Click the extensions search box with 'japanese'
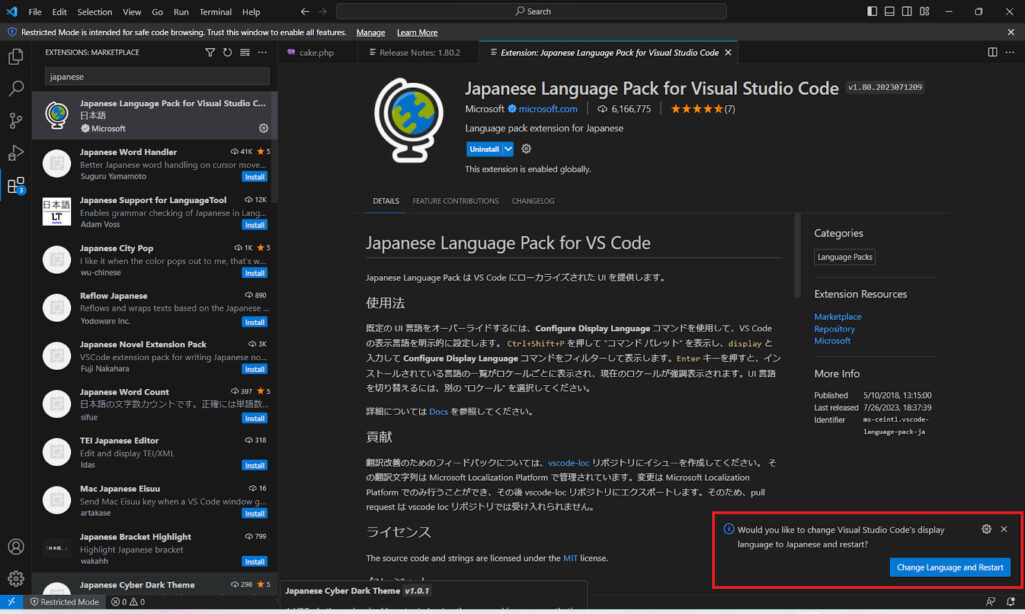Image resolution: width=1025 pixels, height=614 pixels. (157, 77)
